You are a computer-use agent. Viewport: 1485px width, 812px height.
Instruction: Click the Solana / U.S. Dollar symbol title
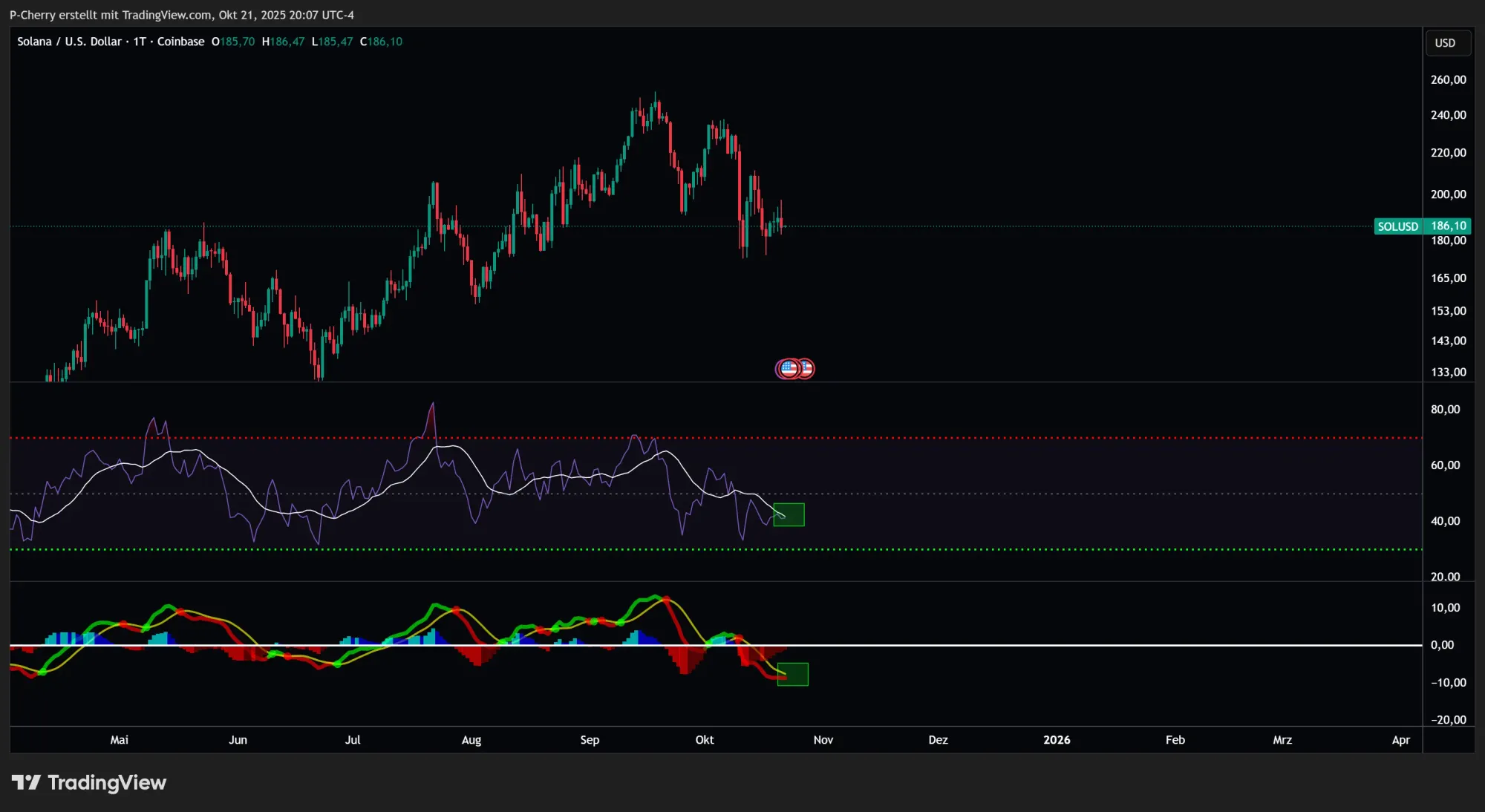click(69, 42)
